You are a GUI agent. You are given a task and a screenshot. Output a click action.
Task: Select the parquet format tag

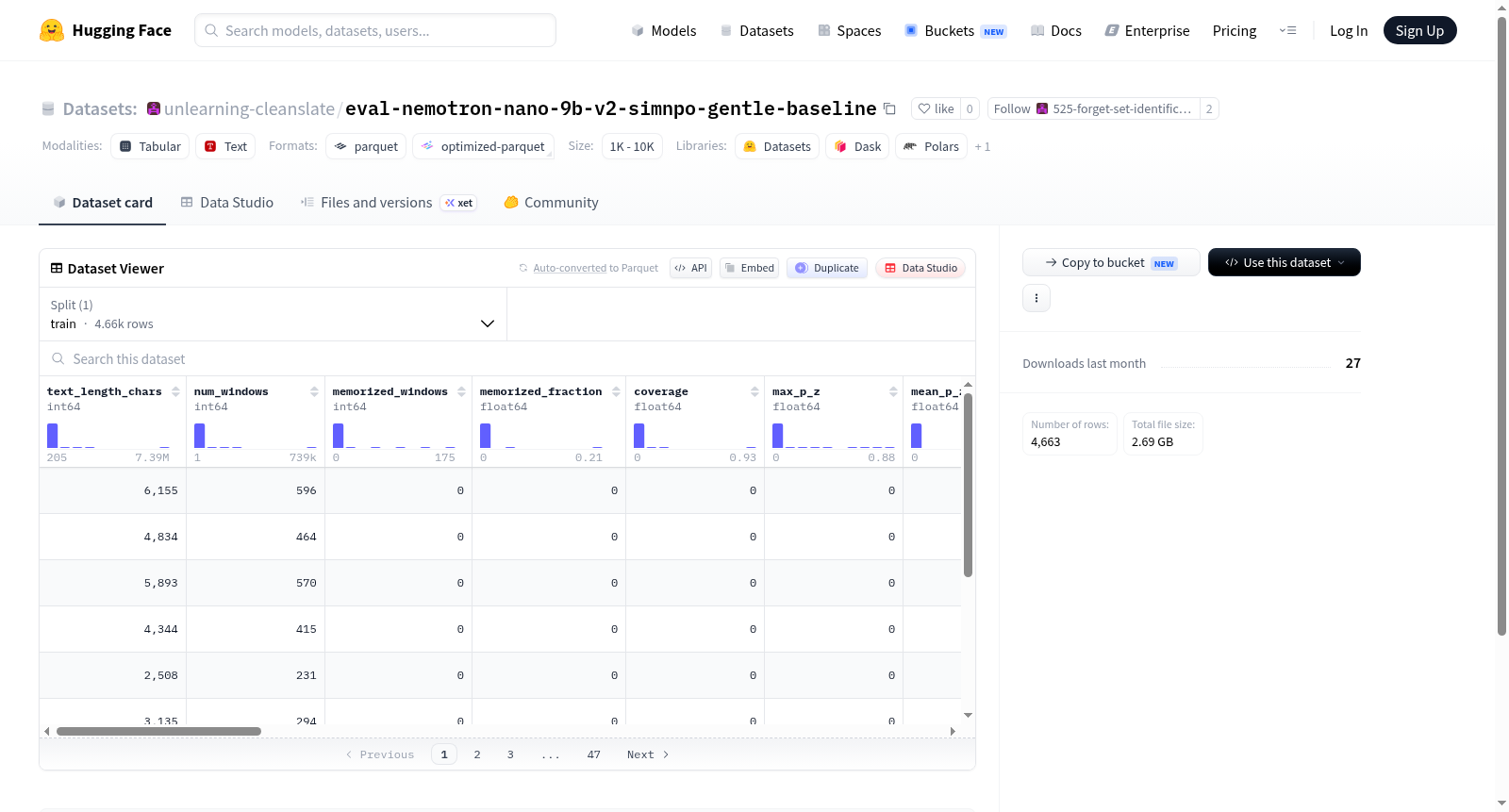click(366, 146)
